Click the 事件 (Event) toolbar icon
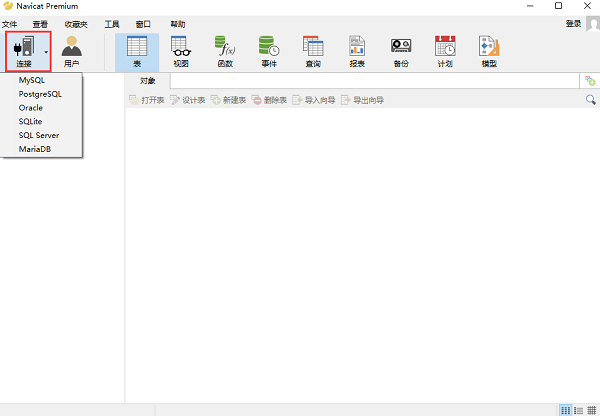 tap(269, 50)
